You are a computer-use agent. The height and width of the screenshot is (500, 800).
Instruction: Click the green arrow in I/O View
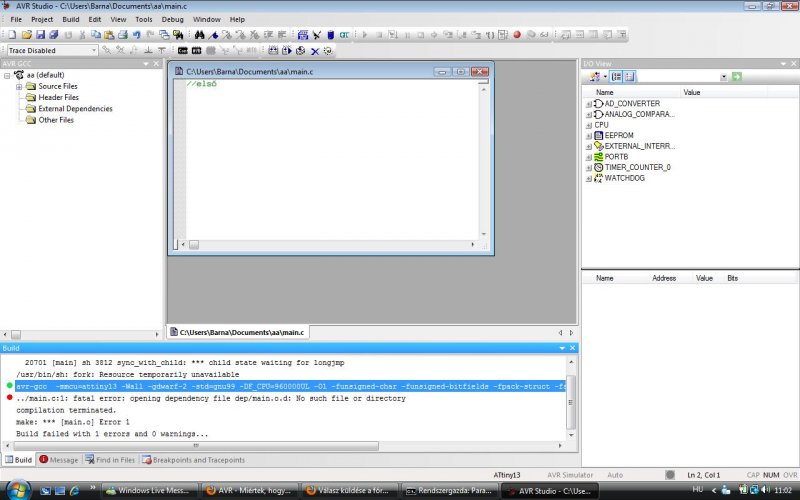736,77
